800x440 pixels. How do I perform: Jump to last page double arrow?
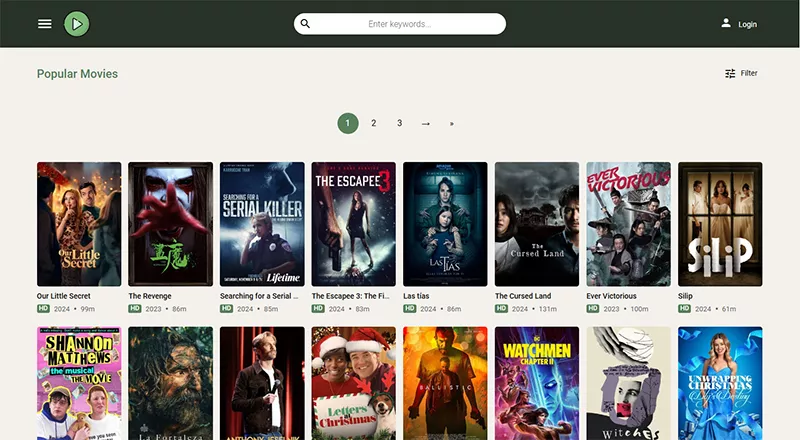452,124
